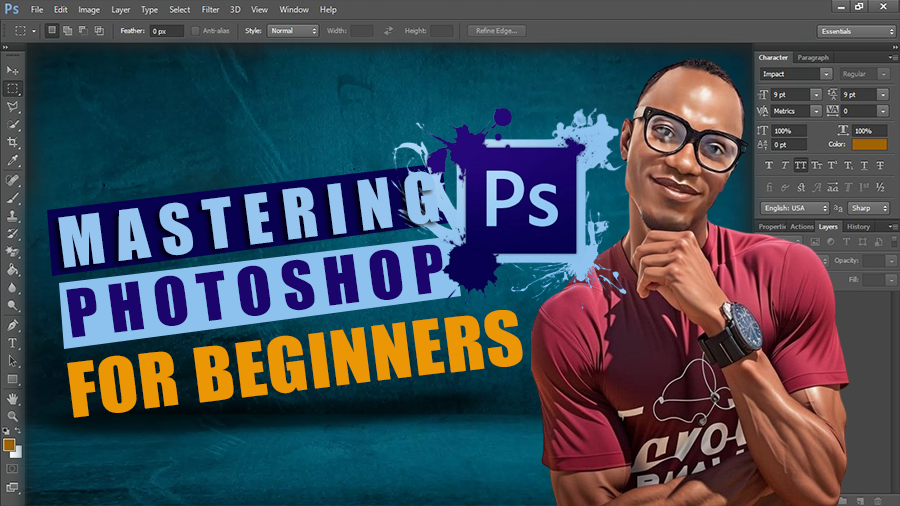Select the Healing Brush tool

[12, 180]
